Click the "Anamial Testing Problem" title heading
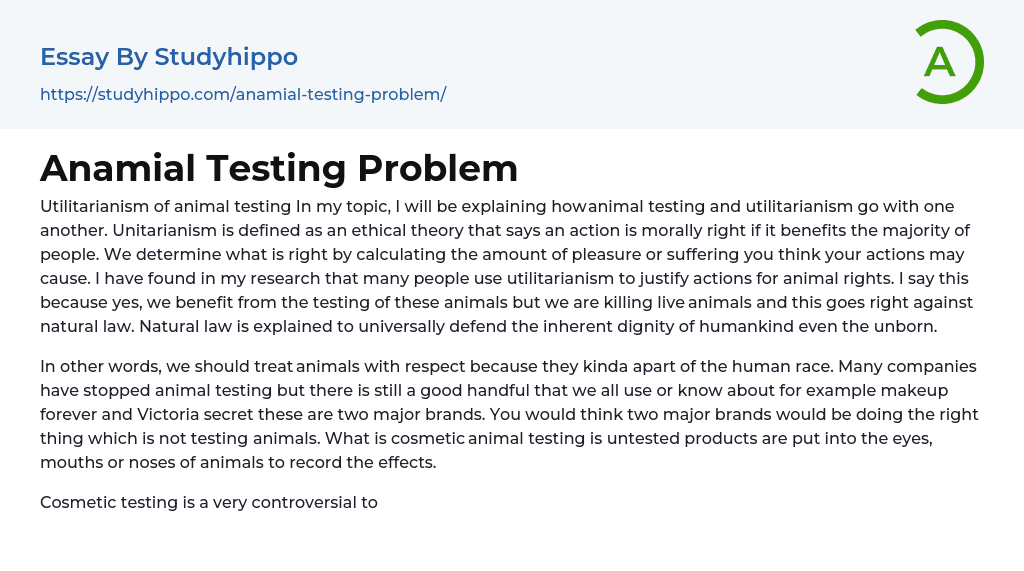 [279, 168]
